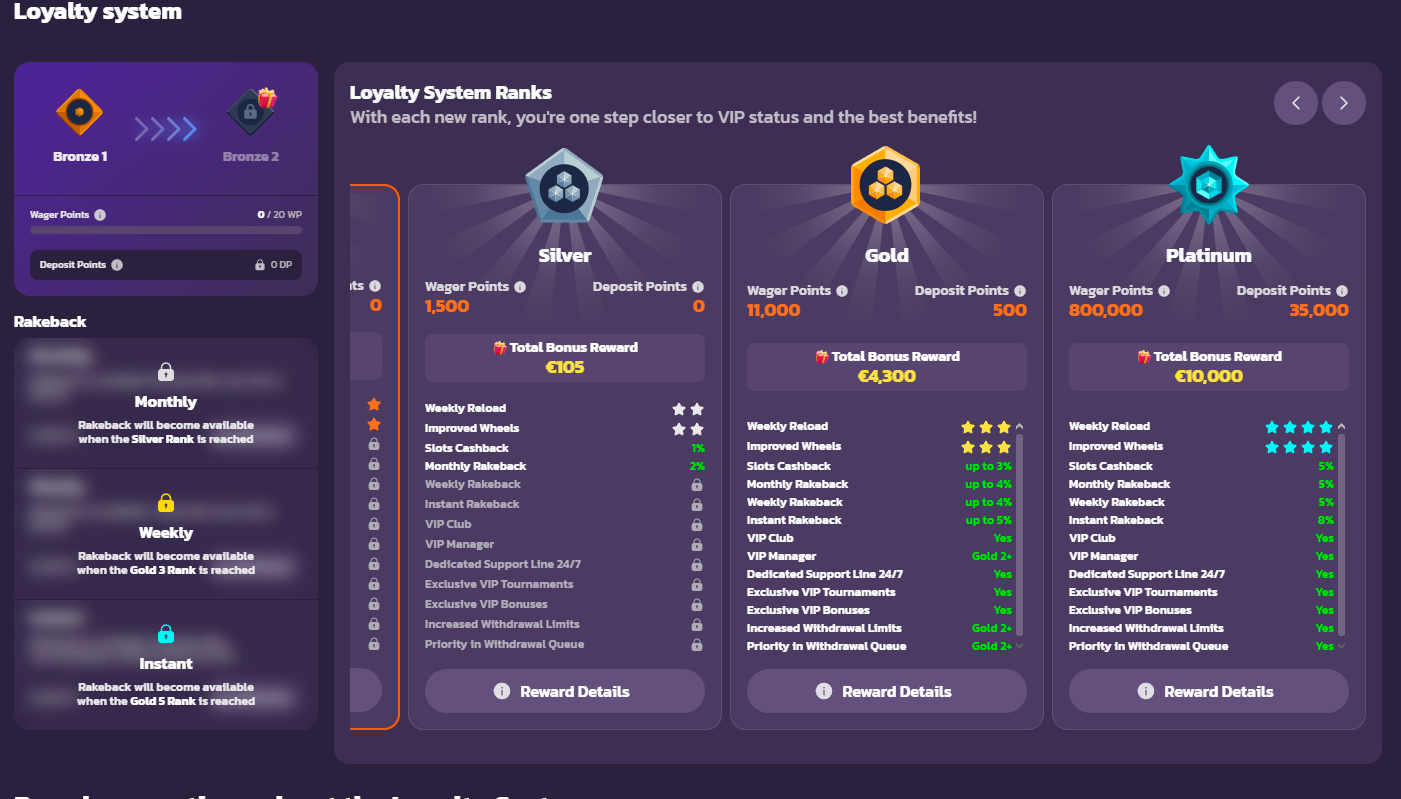Click Platinum card Wager Points info icon
Screen dimensions: 1401x799
(1164, 291)
